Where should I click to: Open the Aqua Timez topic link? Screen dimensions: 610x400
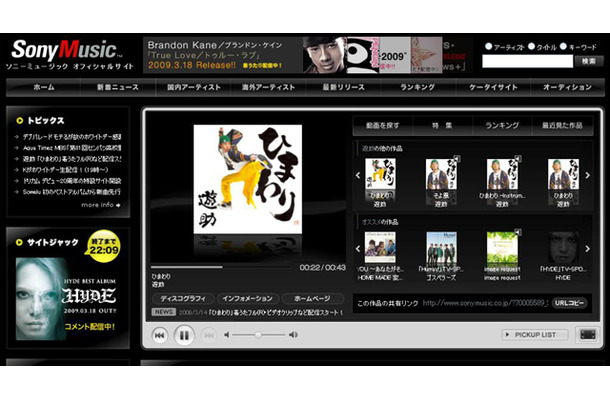click(72, 148)
